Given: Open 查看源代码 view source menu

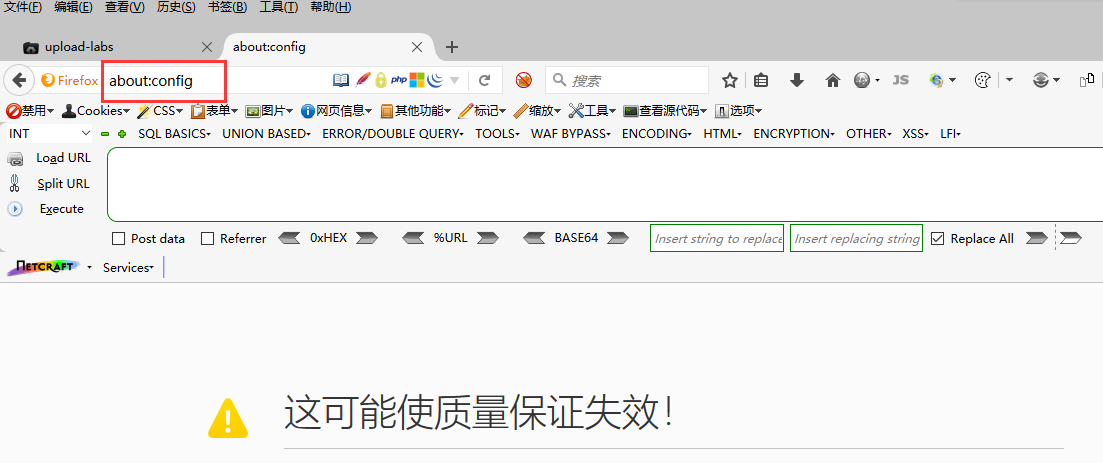Looking at the screenshot, I should (665, 111).
